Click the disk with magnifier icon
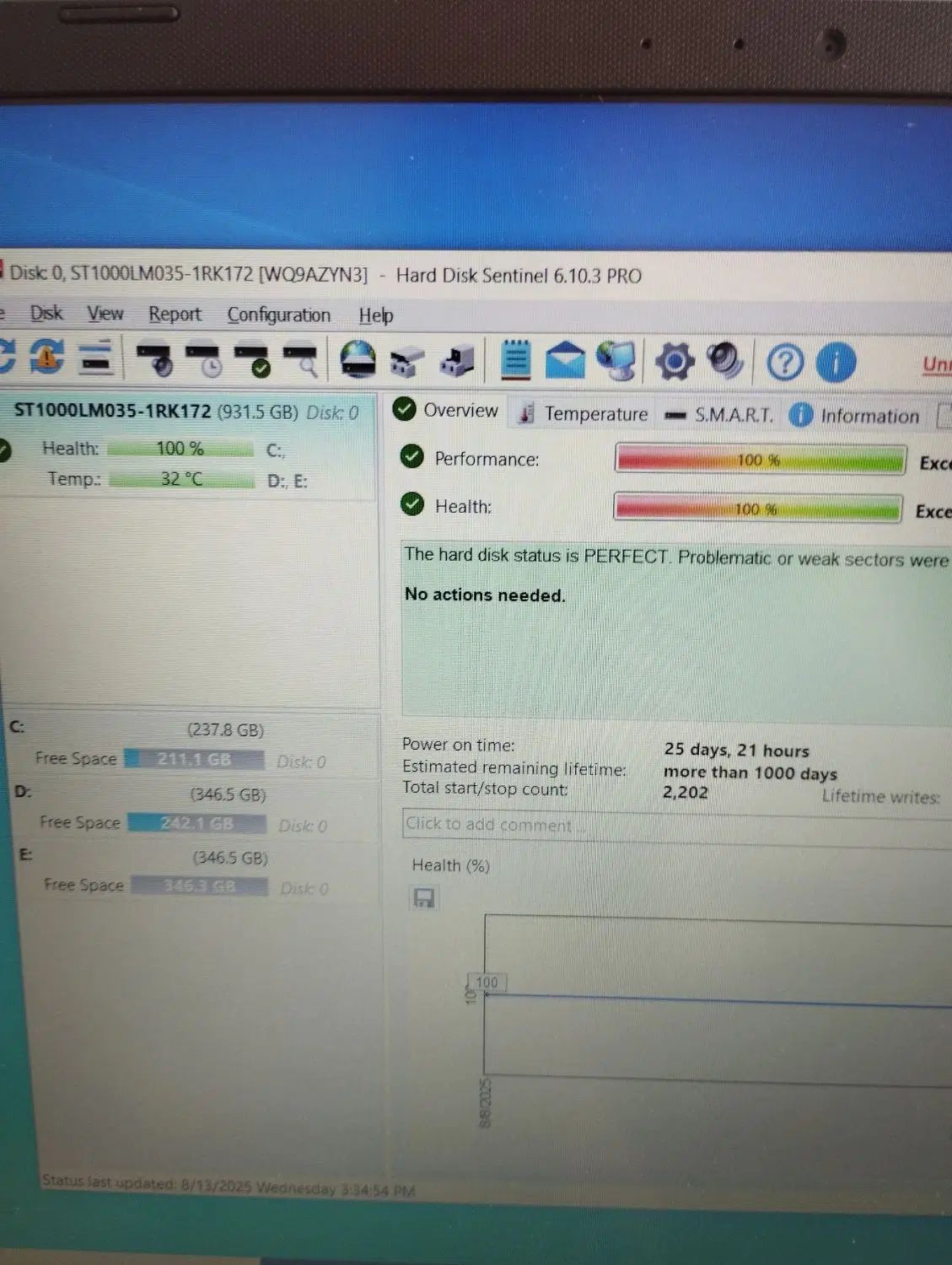952x1265 pixels. (300, 359)
